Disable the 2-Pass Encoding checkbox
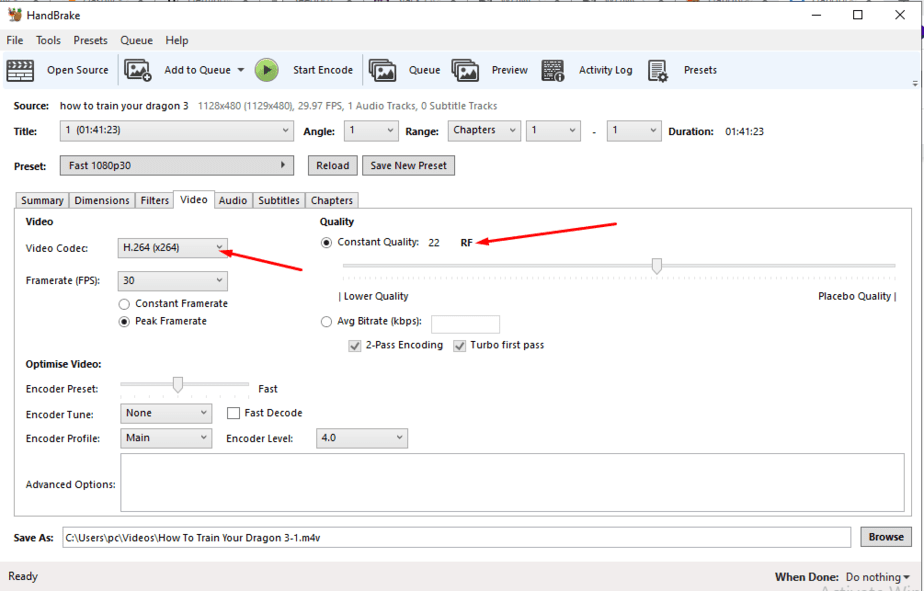 pyautogui.click(x=355, y=346)
